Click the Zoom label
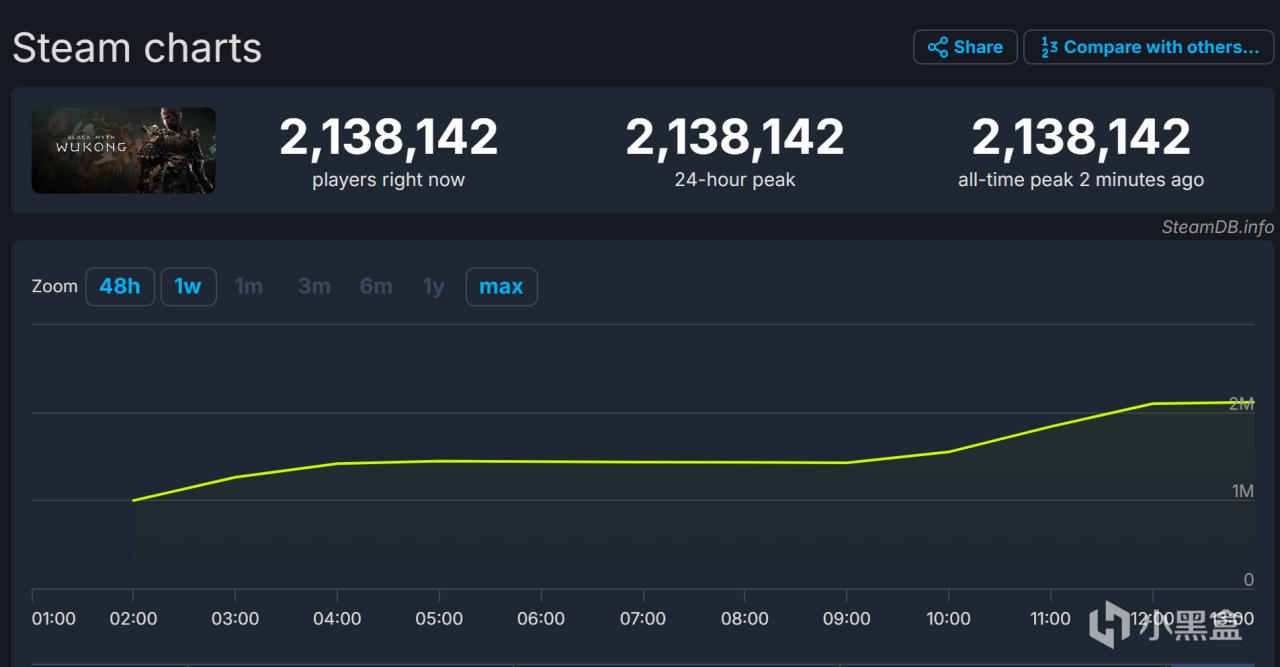1280x667 pixels. click(54, 286)
